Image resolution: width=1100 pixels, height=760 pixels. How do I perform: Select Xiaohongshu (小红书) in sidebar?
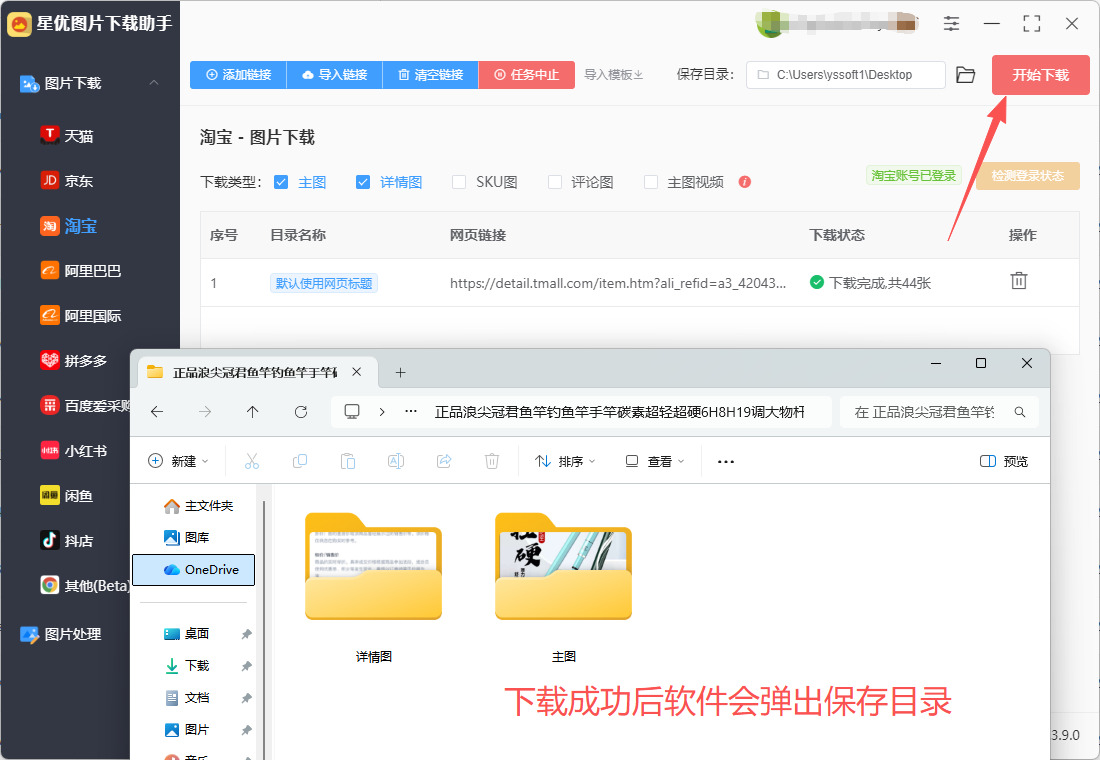tap(74, 451)
